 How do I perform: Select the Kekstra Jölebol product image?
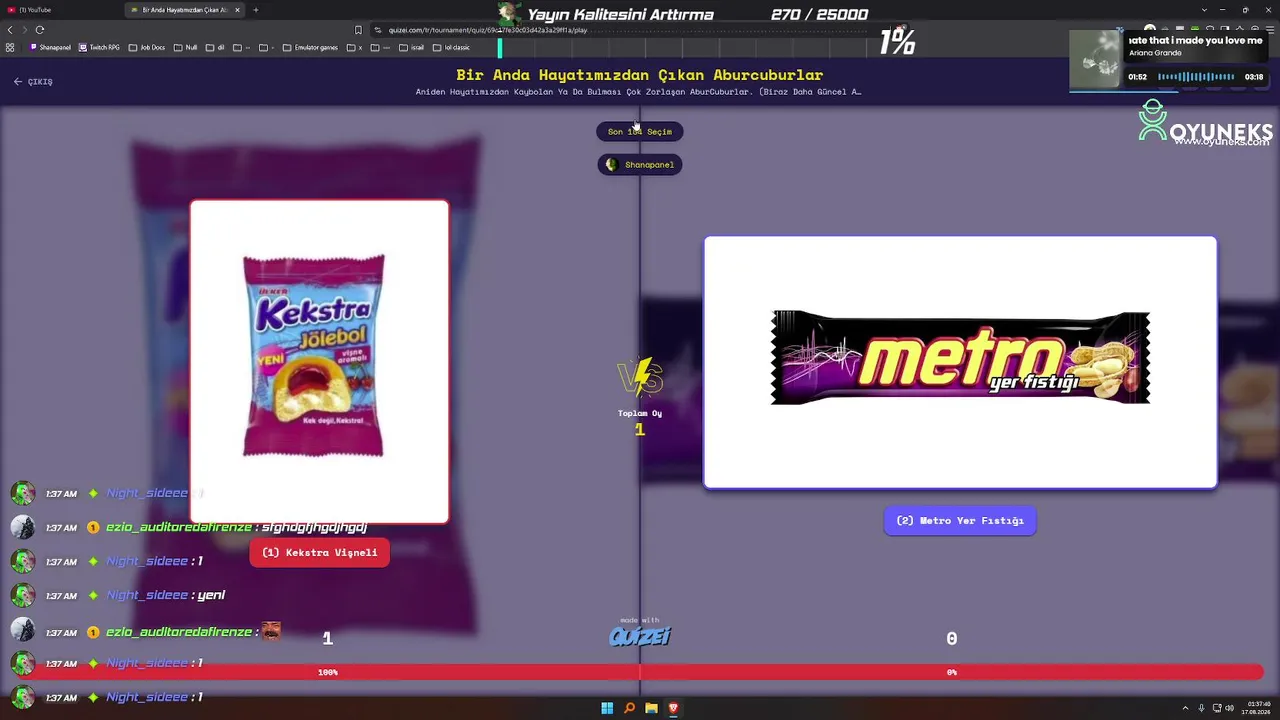click(x=320, y=361)
